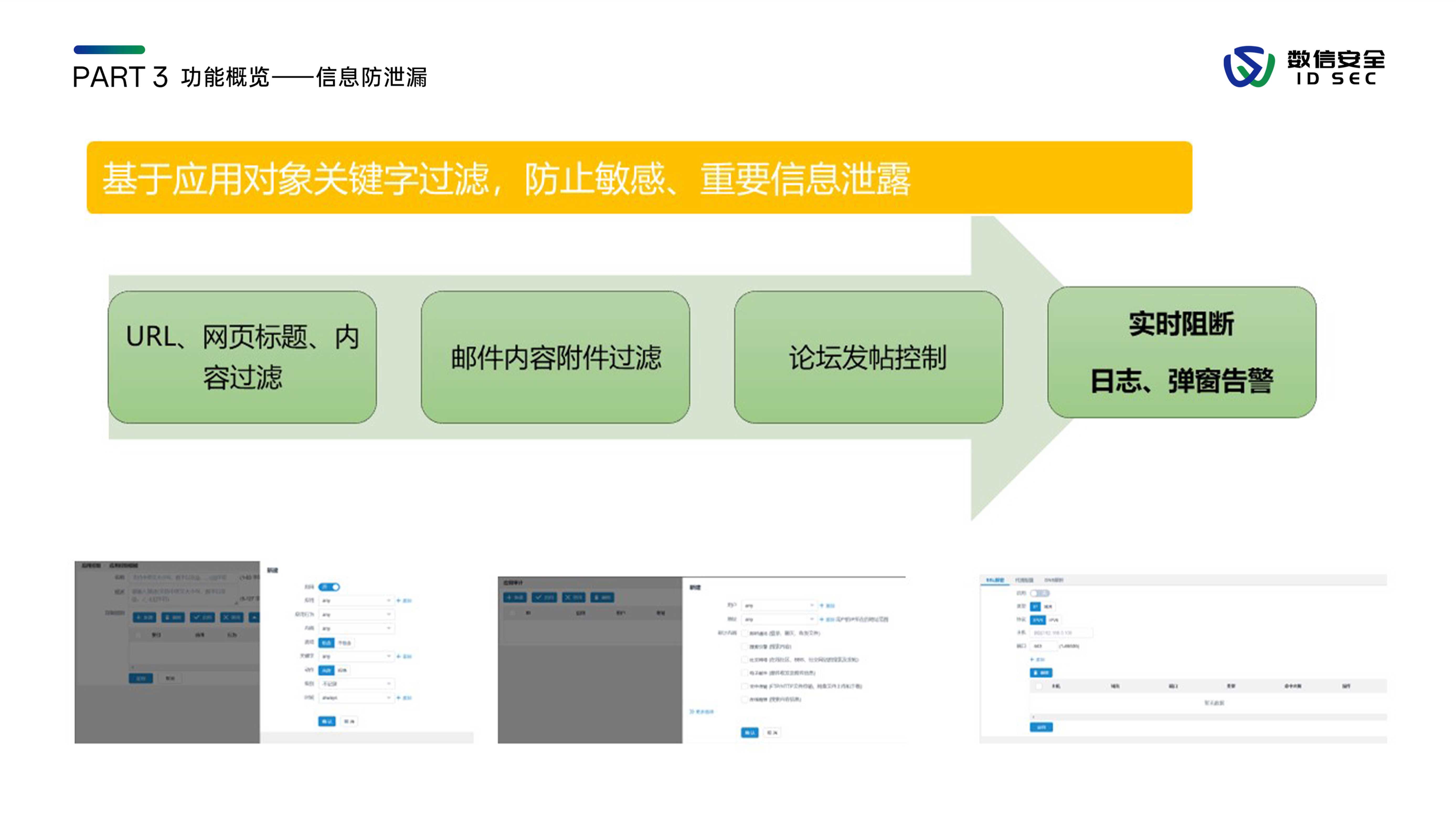This screenshot has height=819, width=1456.
Task: Click the host IP input field
Action: [x=1061, y=633]
